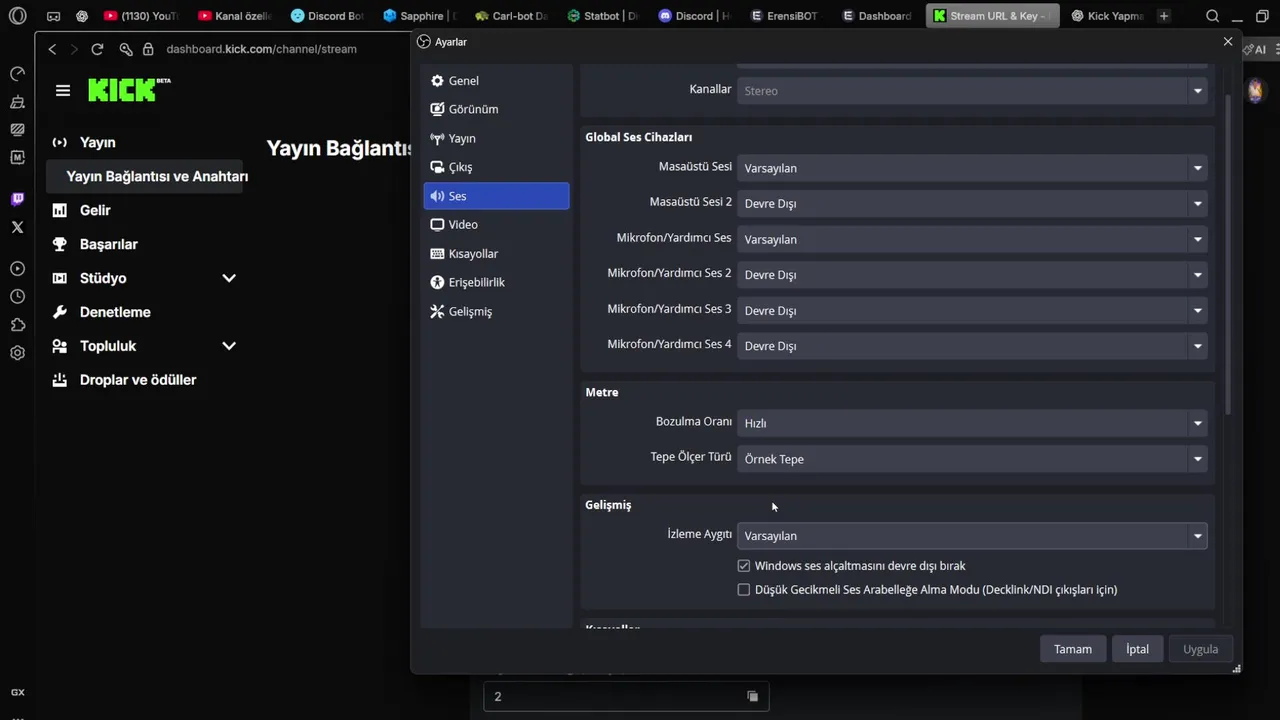Open Mikrofon/Yardımcı Ses dropdown set to Varsayılan

[x=972, y=239]
